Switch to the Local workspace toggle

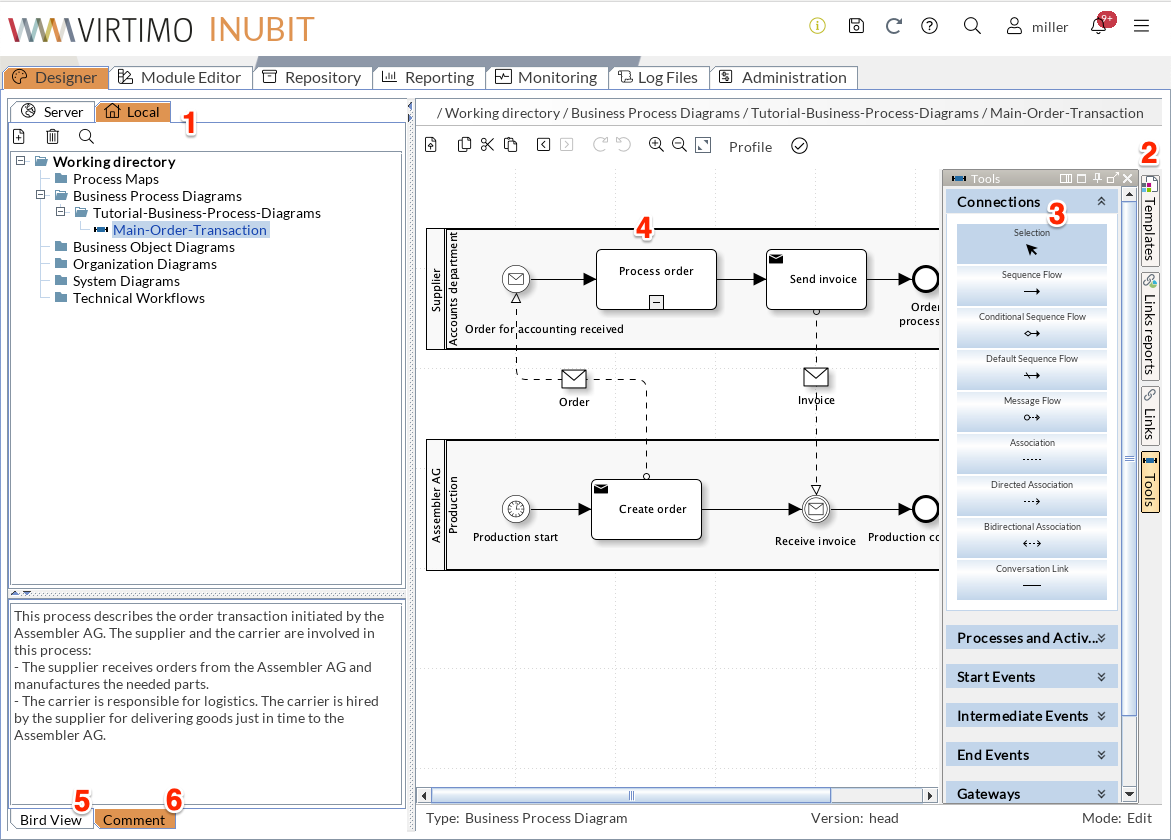tap(133, 111)
